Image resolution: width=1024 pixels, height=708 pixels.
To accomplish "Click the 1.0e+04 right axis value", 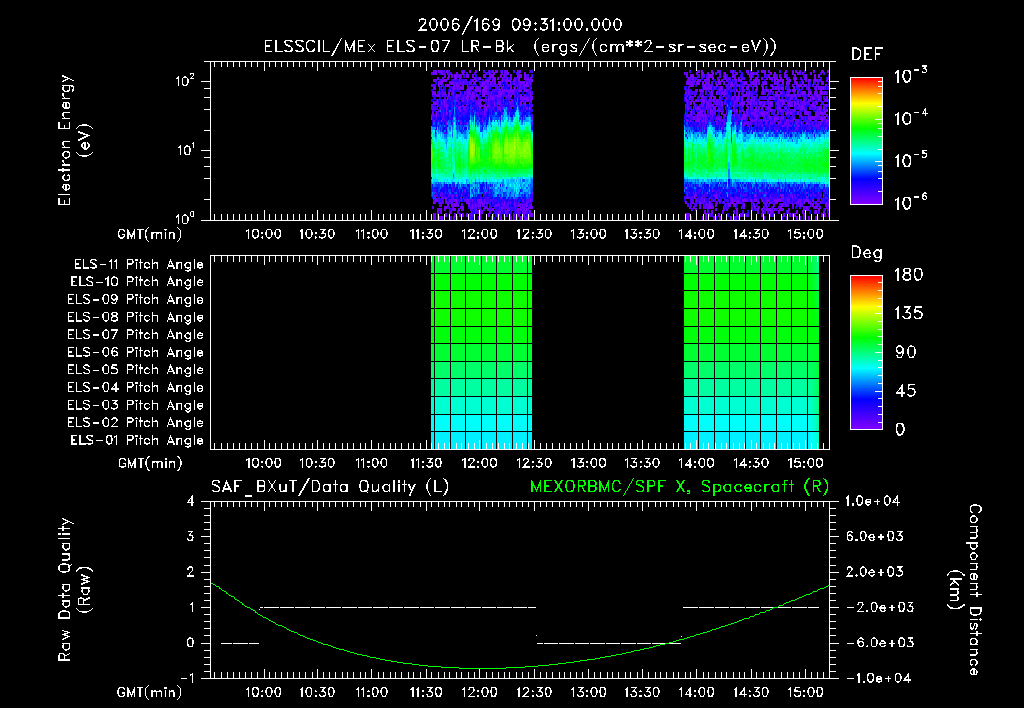I will [872, 501].
